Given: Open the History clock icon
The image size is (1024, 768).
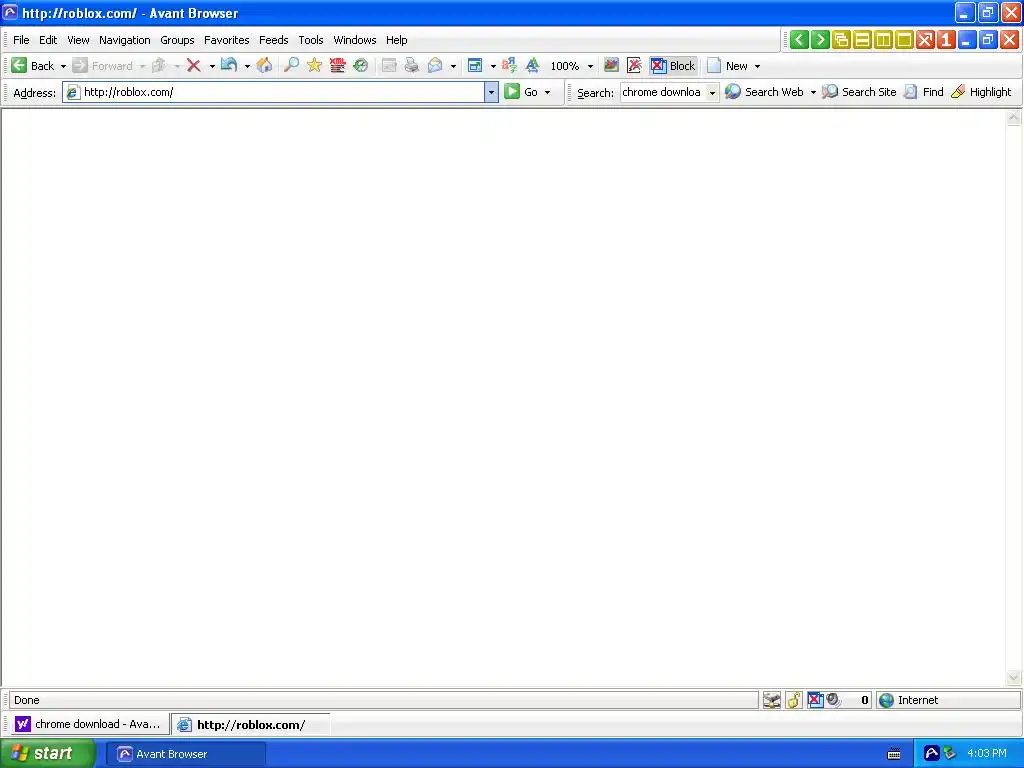Looking at the screenshot, I should 360,65.
